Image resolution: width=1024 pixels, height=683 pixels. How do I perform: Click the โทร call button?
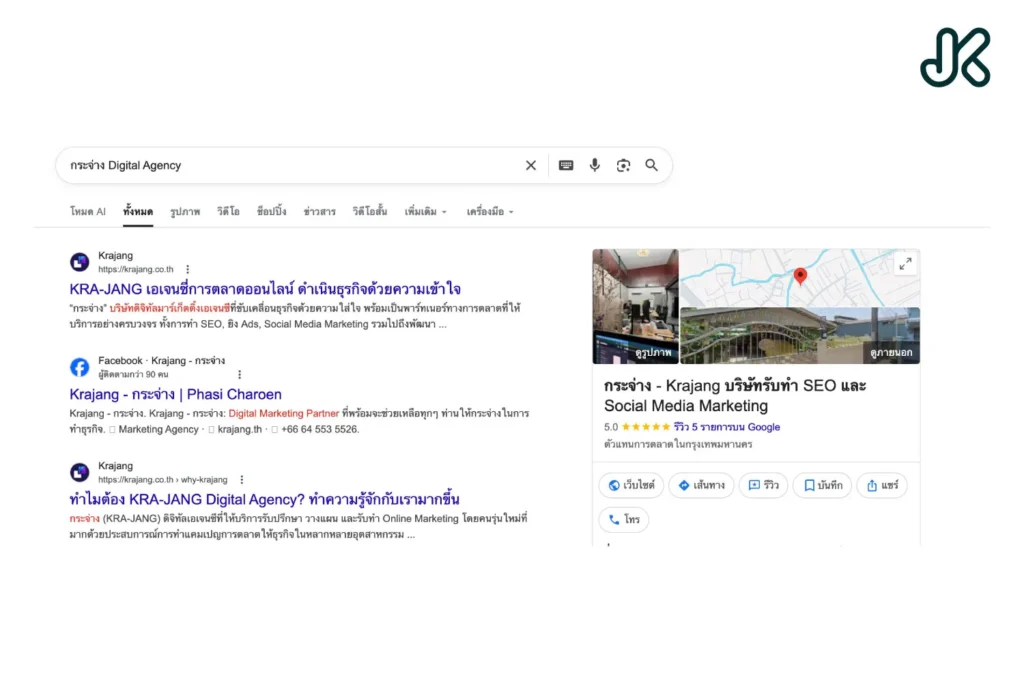click(624, 520)
